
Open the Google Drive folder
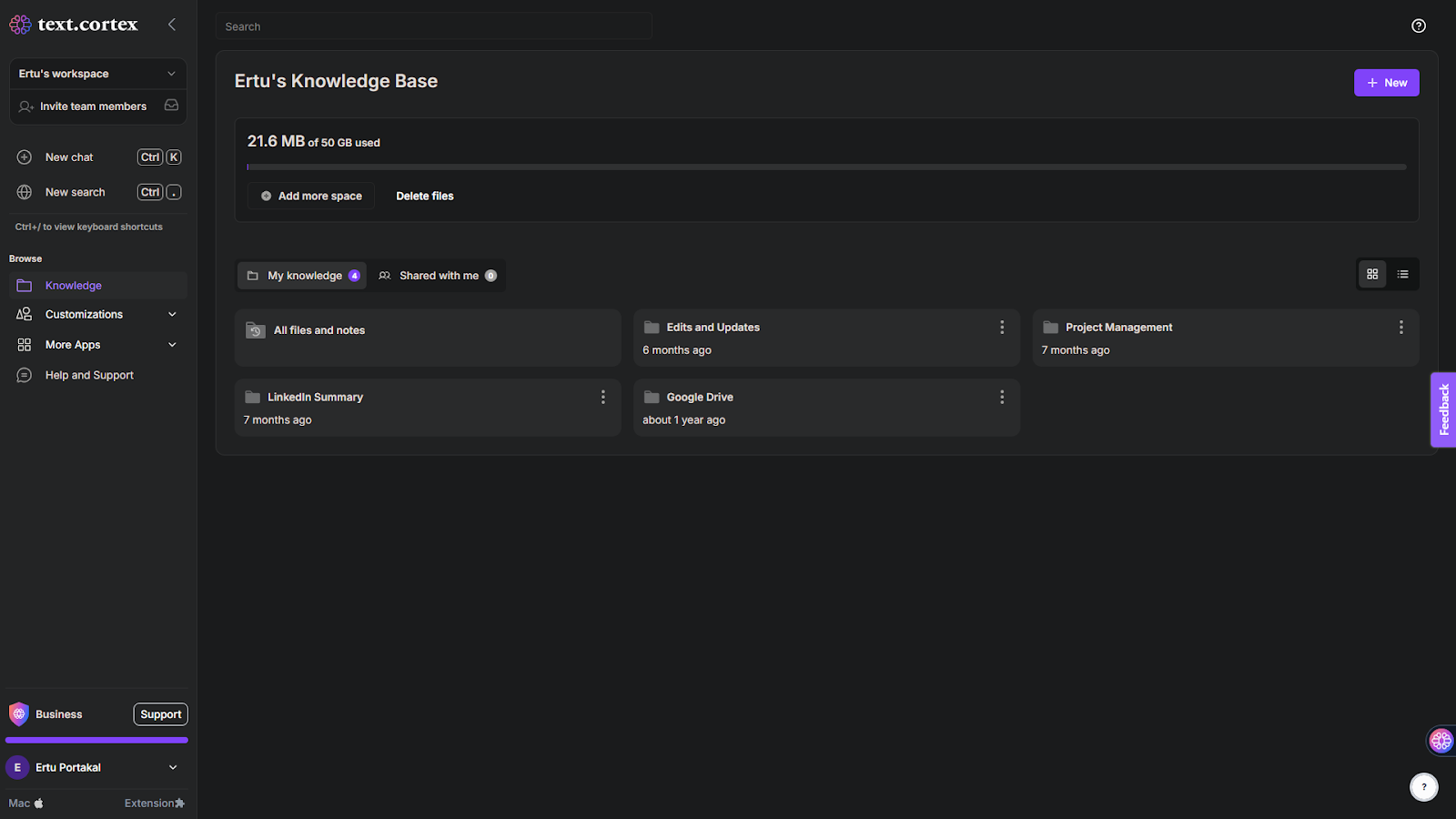826,408
